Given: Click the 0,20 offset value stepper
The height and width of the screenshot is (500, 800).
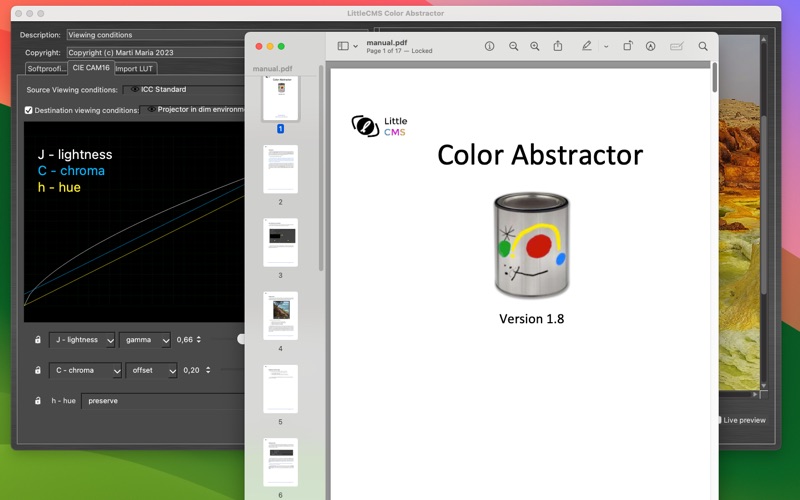Looking at the screenshot, I should tap(208, 370).
